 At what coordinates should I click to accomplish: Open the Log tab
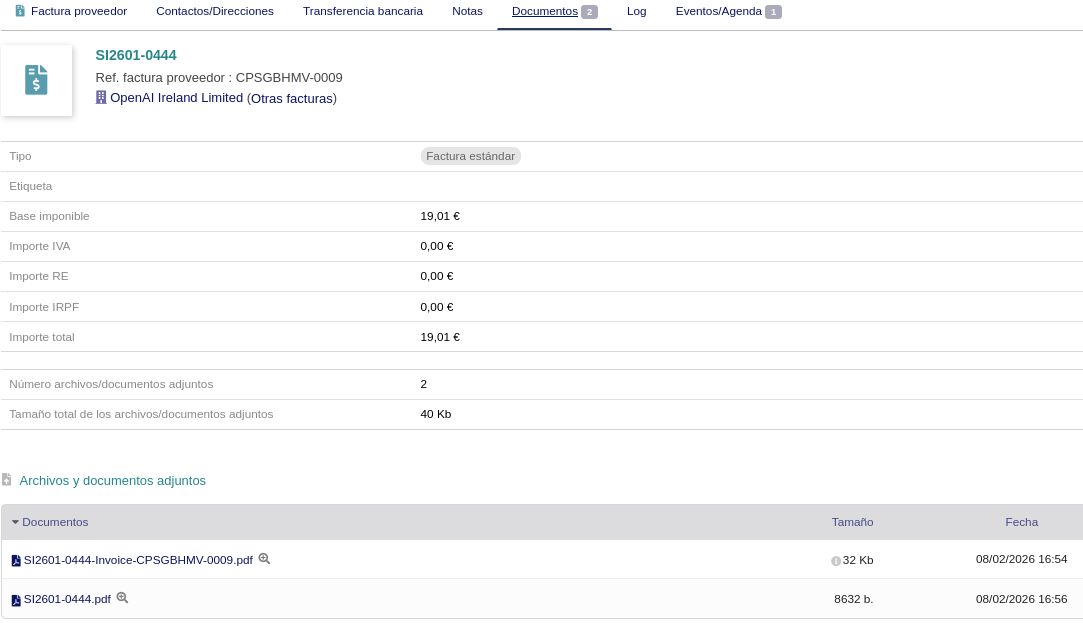636,11
